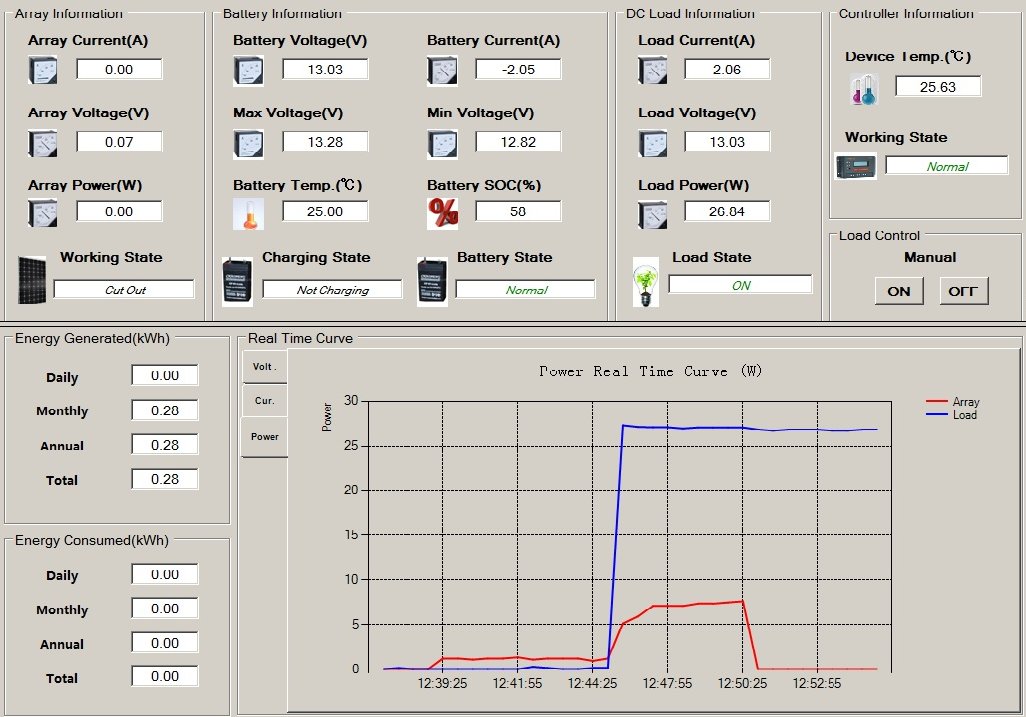This screenshot has height=717, width=1026.
Task: Switch to the Volt. curve tab
Action: click(x=264, y=367)
